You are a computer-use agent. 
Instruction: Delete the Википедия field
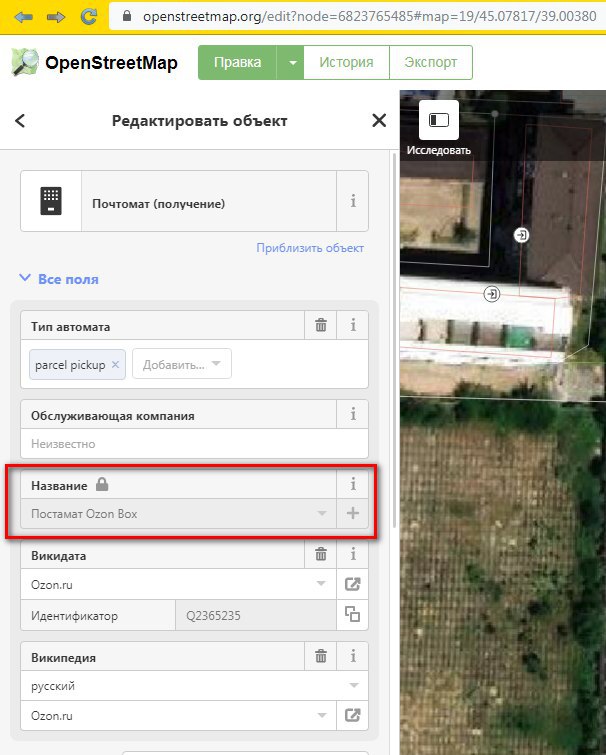pos(321,656)
